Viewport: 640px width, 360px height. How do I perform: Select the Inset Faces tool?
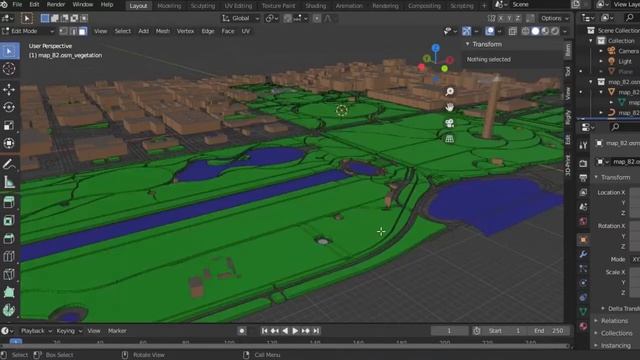[9, 238]
